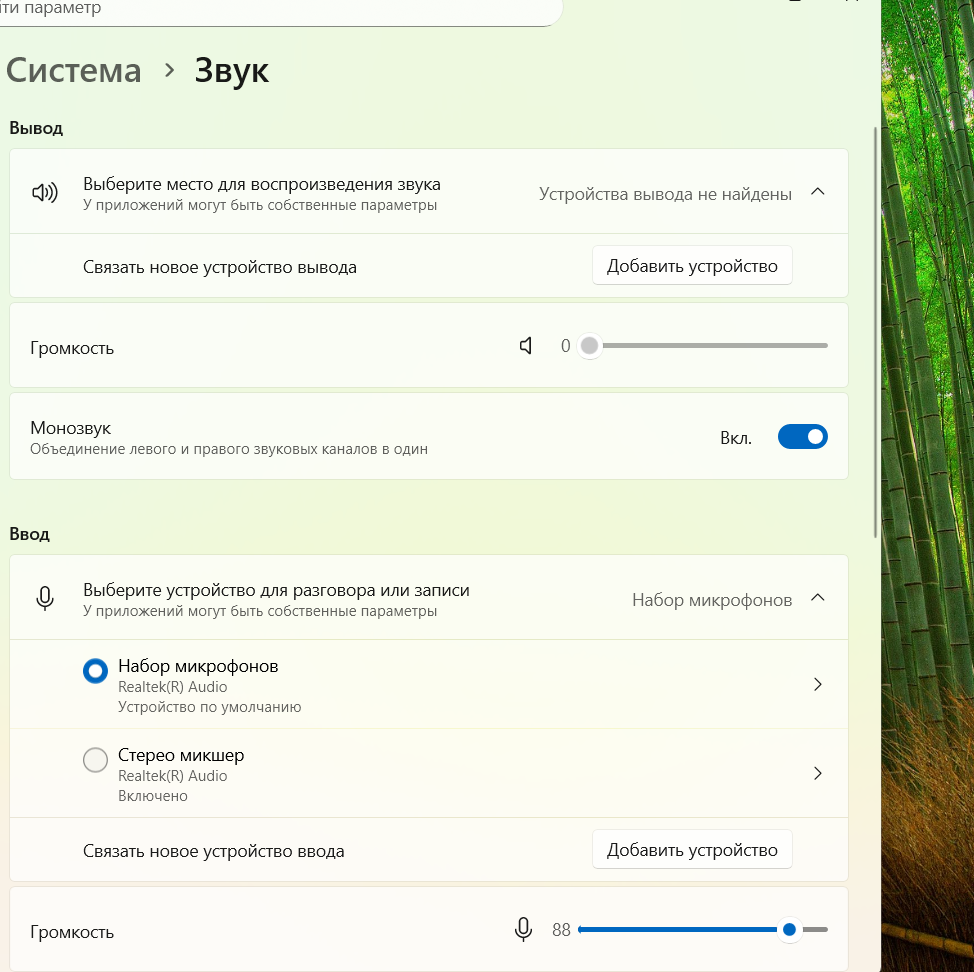974x972 pixels.
Task: Click the speaker icon in the output device row
Action: pyautogui.click(x=45, y=193)
